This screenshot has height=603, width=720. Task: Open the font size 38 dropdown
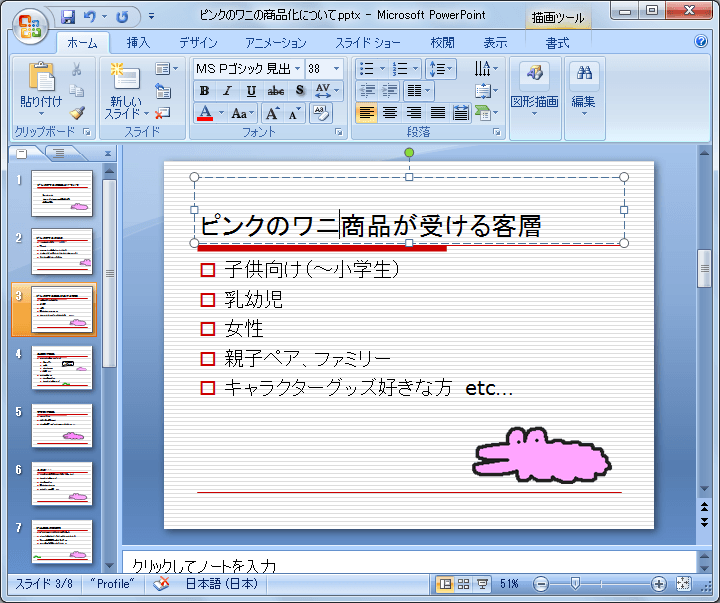pyautogui.click(x=337, y=68)
